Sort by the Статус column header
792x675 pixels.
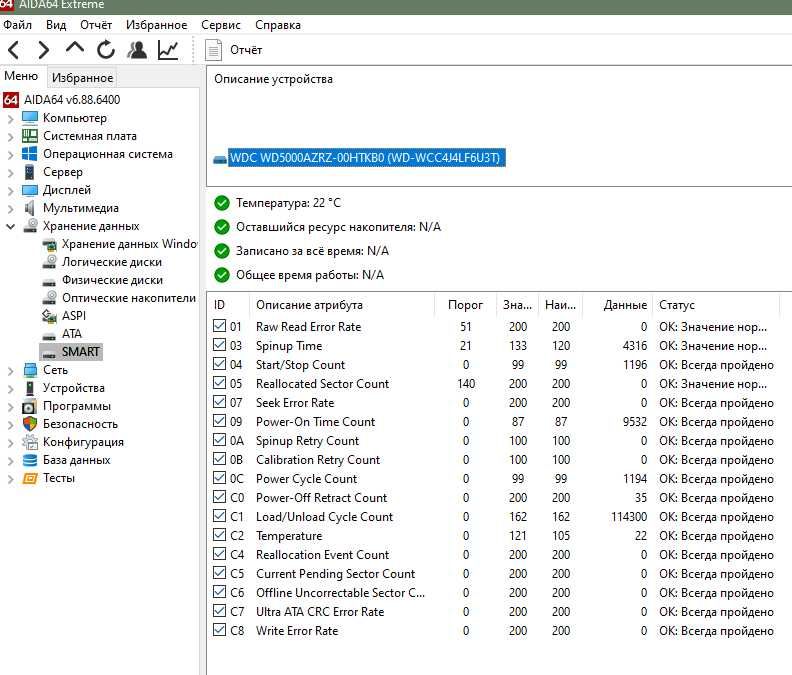tap(716, 305)
